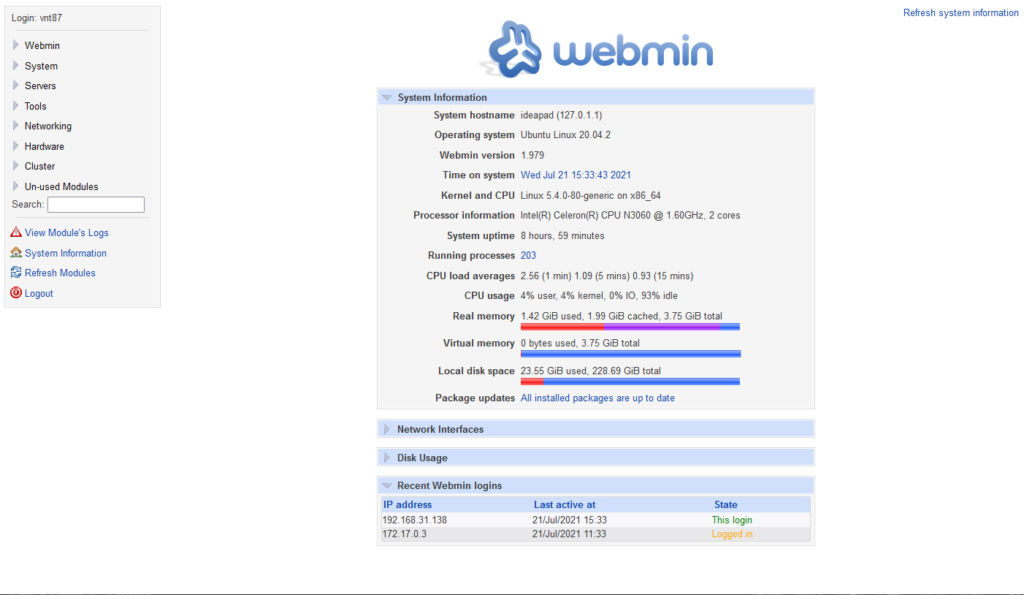The width and height of the screenshot is (1024, 595).
Task: Expand the Webmin category arrow
Action: click(16, 45)
